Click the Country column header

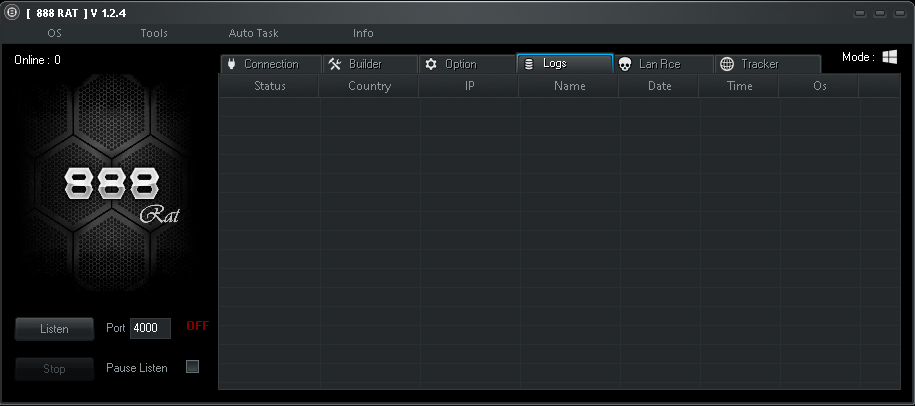click(369, 86)
